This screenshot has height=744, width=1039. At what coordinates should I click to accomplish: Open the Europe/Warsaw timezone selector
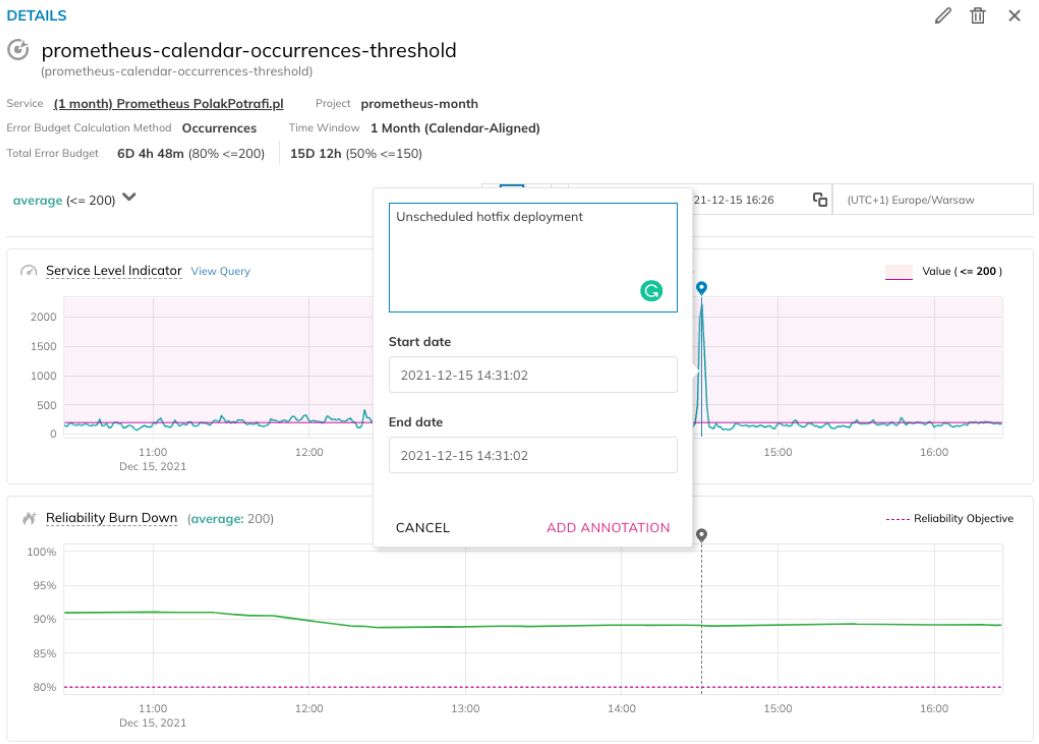click(932, 200)
